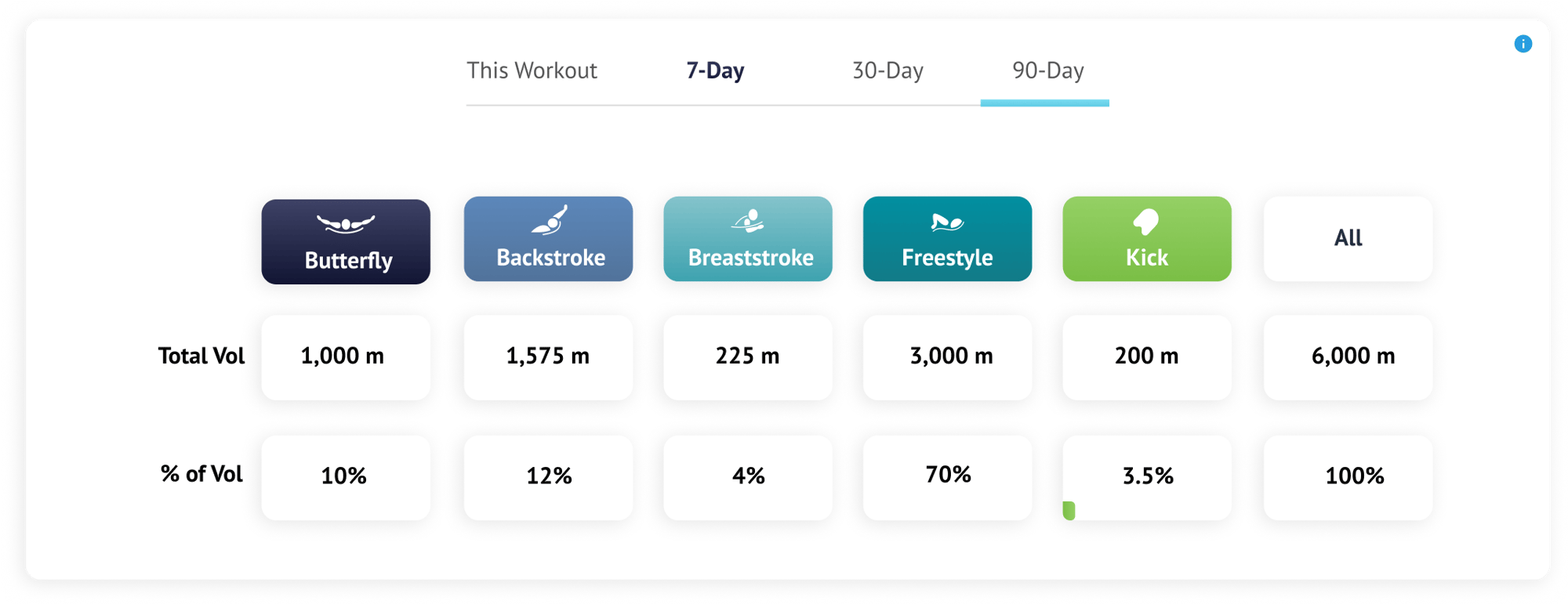Click the 100% All volume card
This screenshot has height=604, width=1568.
coord(1347,476)
